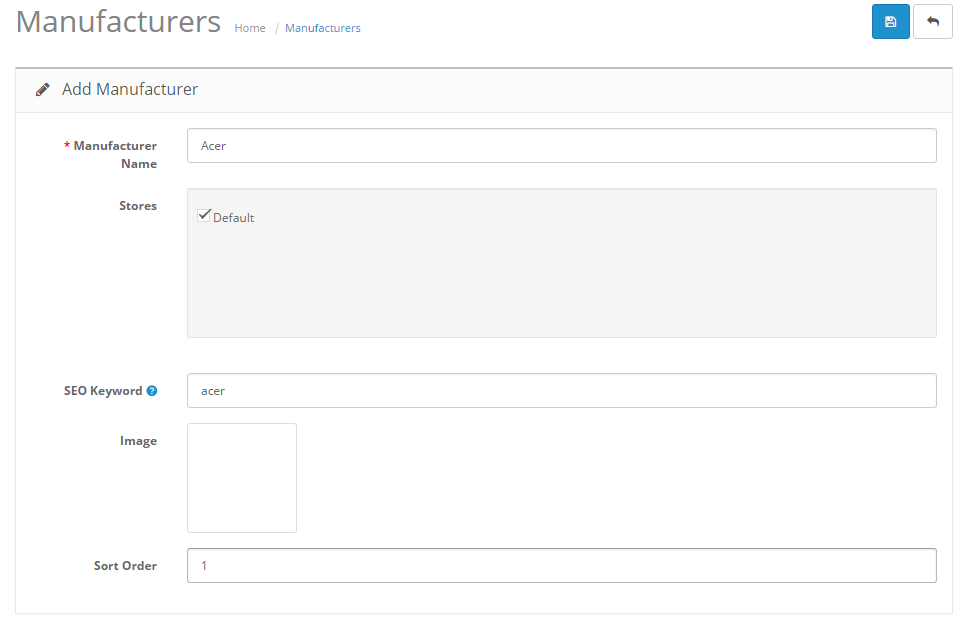Click the Stores field label
This screenshot has height=626, width=966.
tap(138, 206)
